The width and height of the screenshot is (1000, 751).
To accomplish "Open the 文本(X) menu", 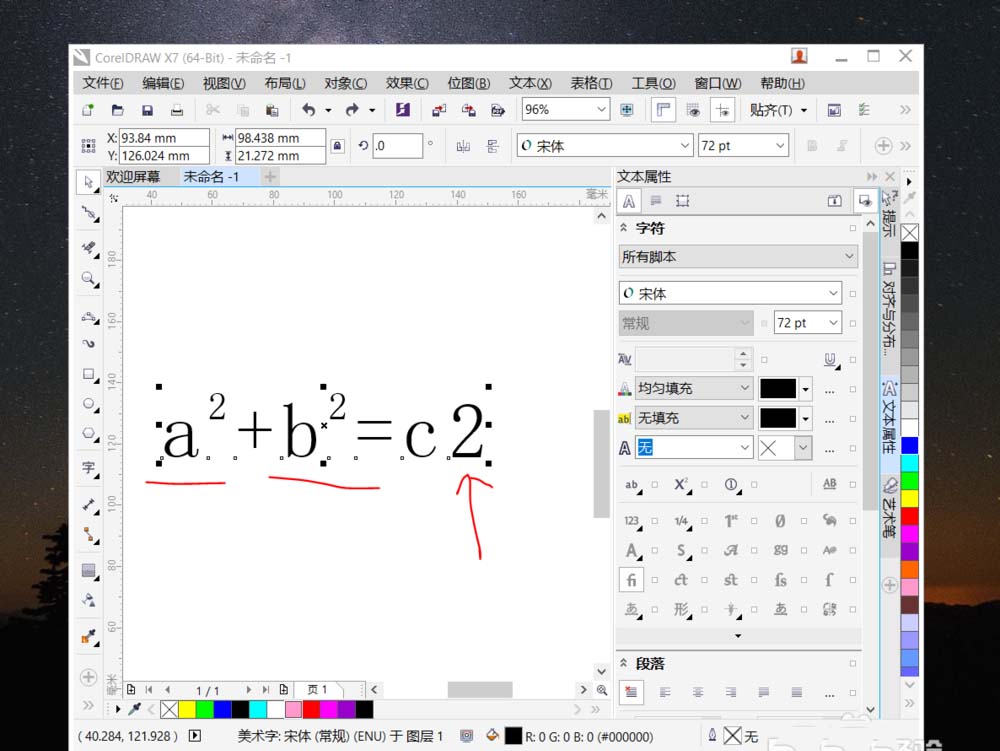I will click(x=530, y=84).
